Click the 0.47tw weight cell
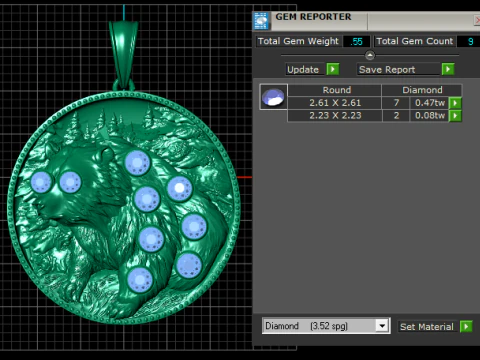 click(x=429, y=103)
